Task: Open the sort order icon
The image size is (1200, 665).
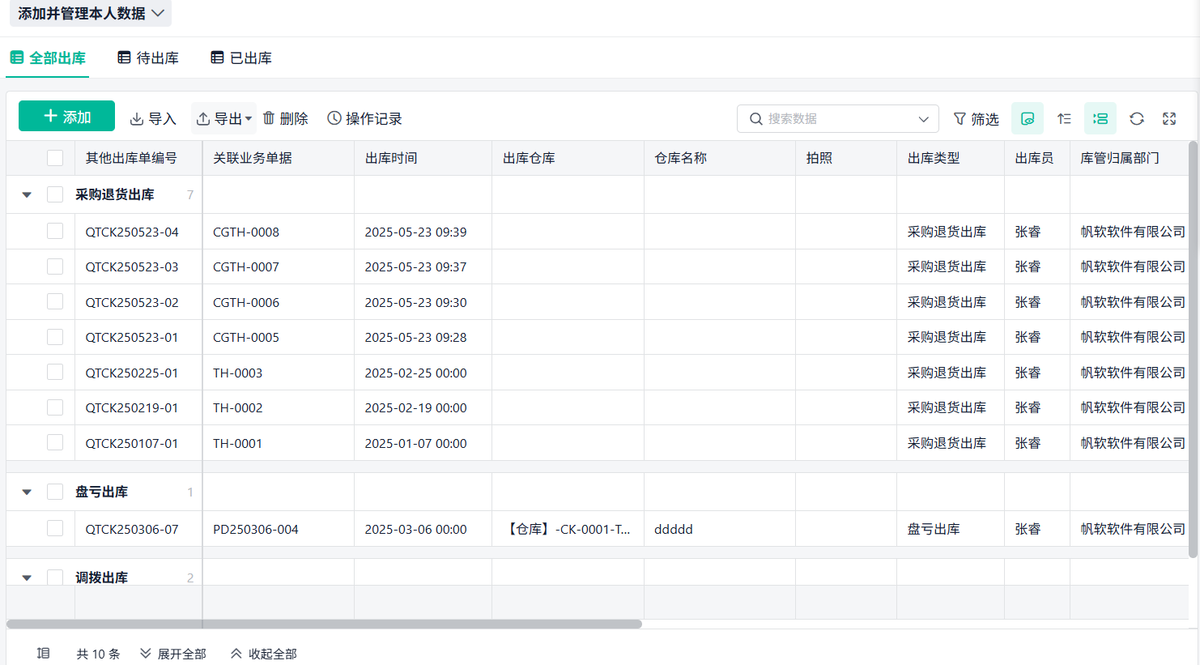Action: coord(1064,119)
